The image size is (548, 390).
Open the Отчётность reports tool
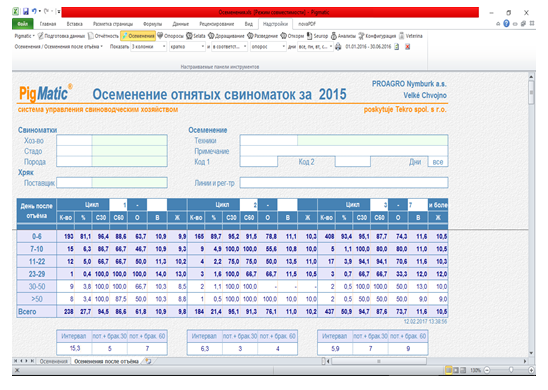tap(103, 36)
